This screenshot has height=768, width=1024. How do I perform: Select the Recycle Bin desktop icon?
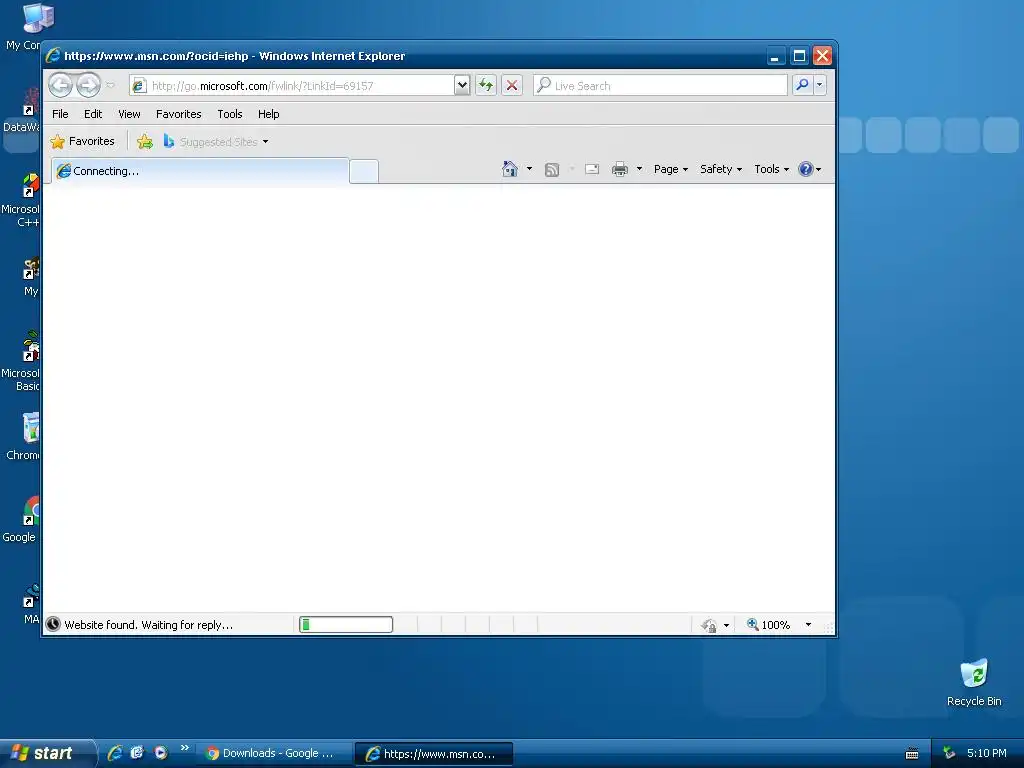point(974,682)
